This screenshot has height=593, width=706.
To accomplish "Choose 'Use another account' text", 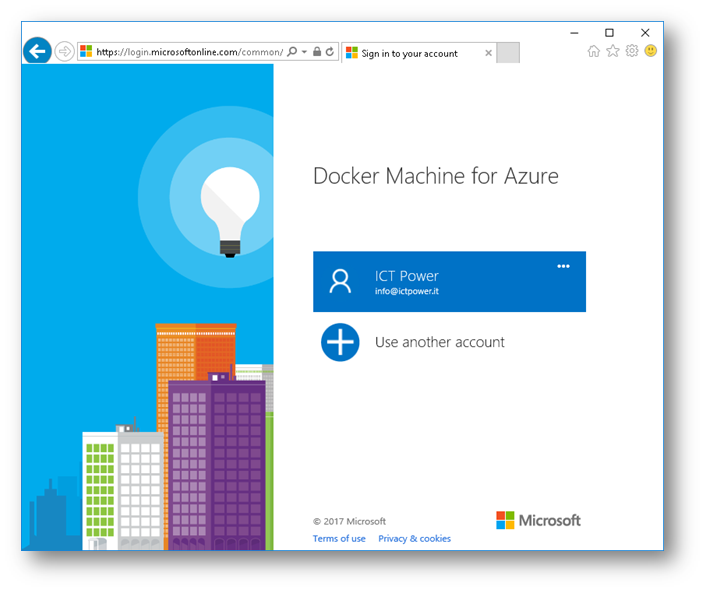I will coord(440,342).
